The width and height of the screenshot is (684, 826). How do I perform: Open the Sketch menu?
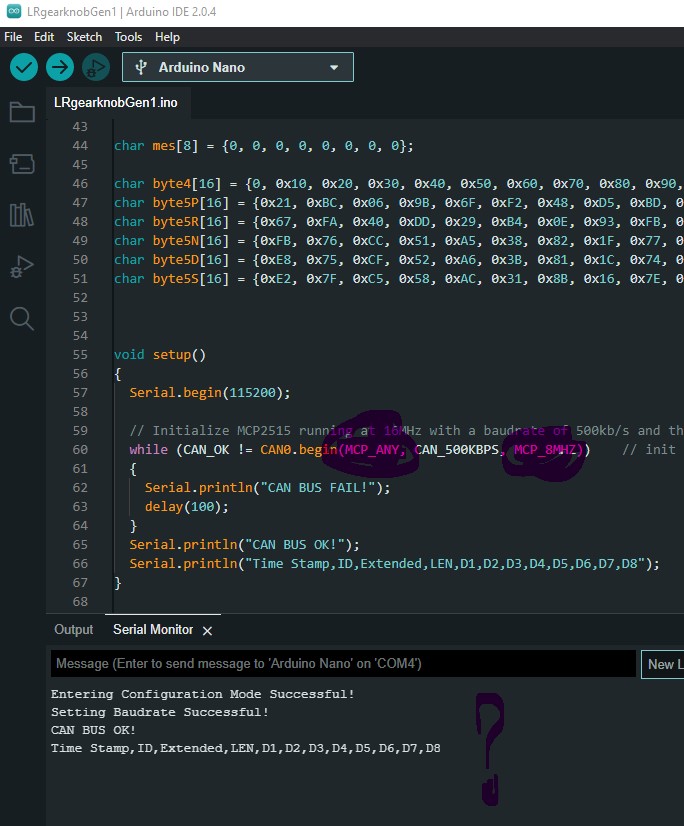[x=84, y=37]
